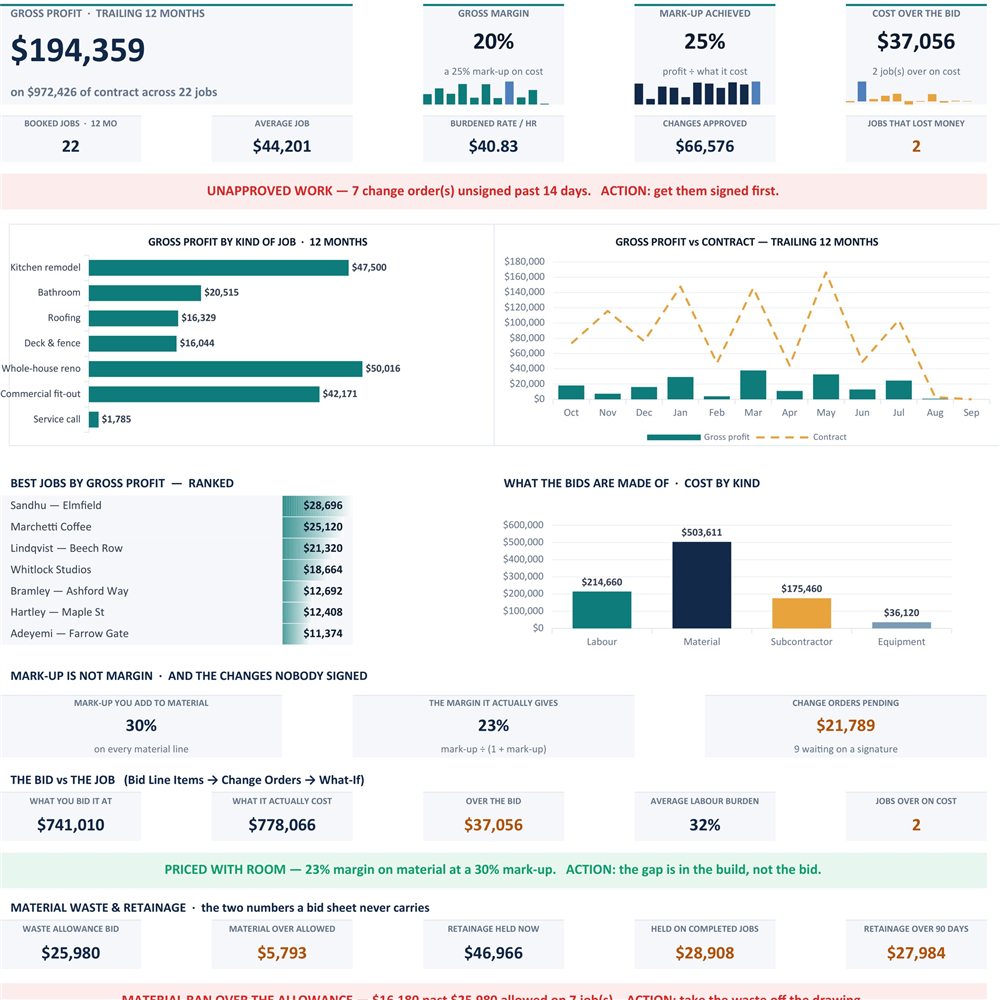Select the 20% gross margin value
1000x1000 pixels.
pyautogui.click(x=493, y=41)
